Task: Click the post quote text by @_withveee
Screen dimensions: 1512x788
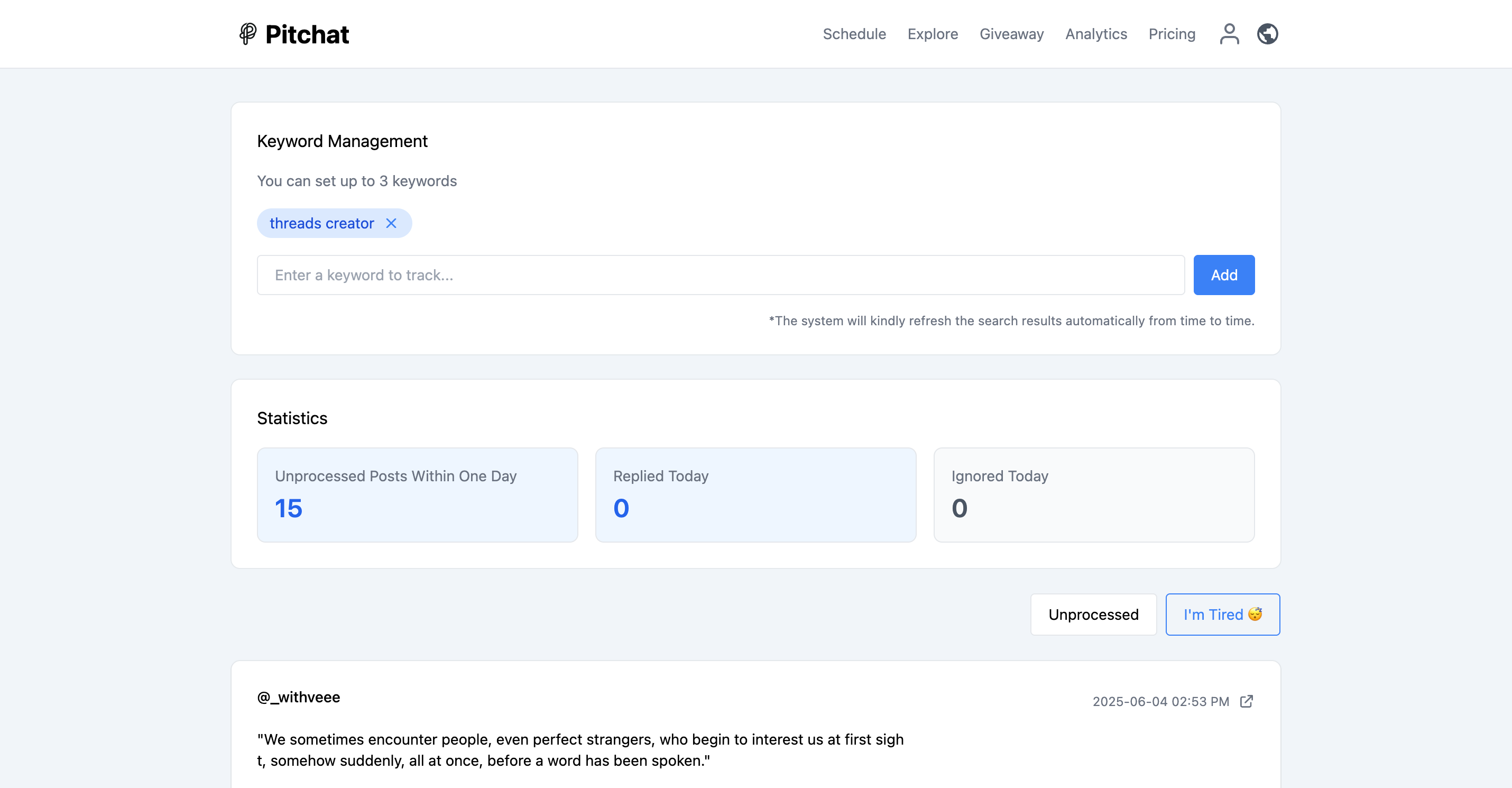Action: (580, 750)
